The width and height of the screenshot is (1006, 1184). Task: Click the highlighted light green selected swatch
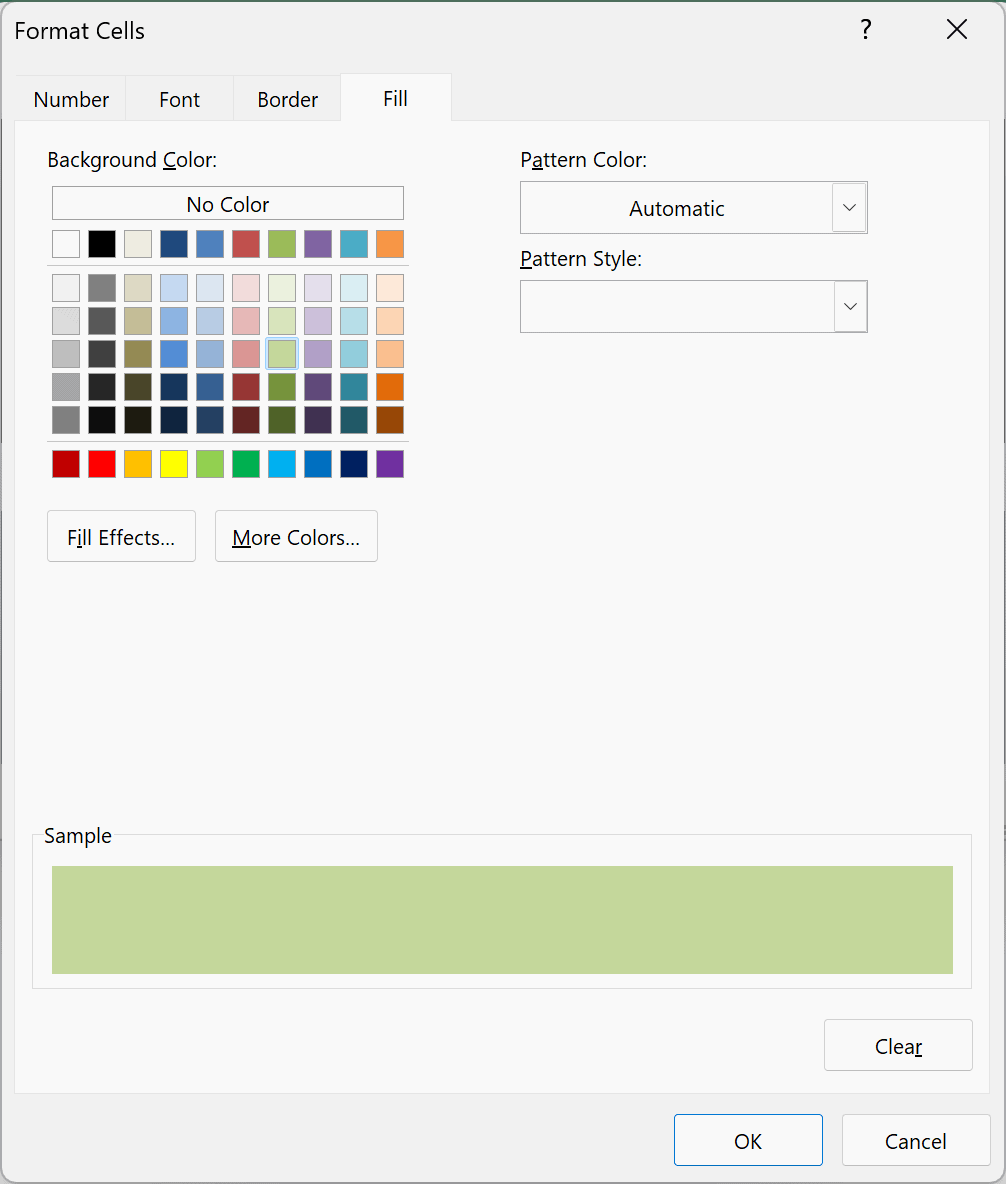282,353
